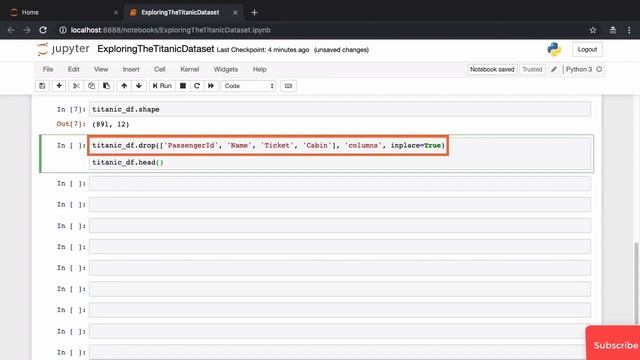Viewport: 640px width, 360px height.
Task: Open browser three-dot menu
Action: 629,30
